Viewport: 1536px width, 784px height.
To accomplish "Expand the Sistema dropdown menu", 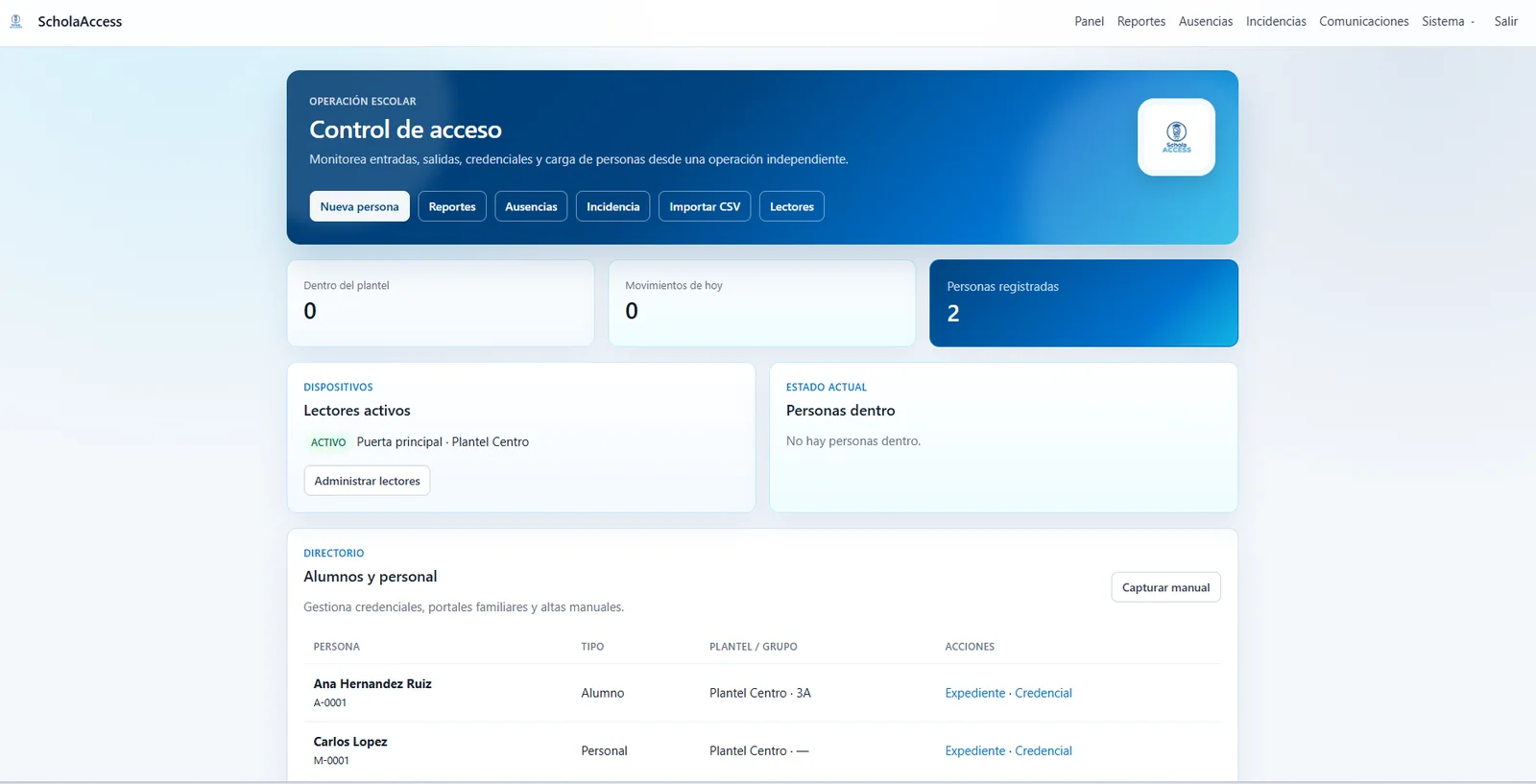I will (x=1448, y=21).
